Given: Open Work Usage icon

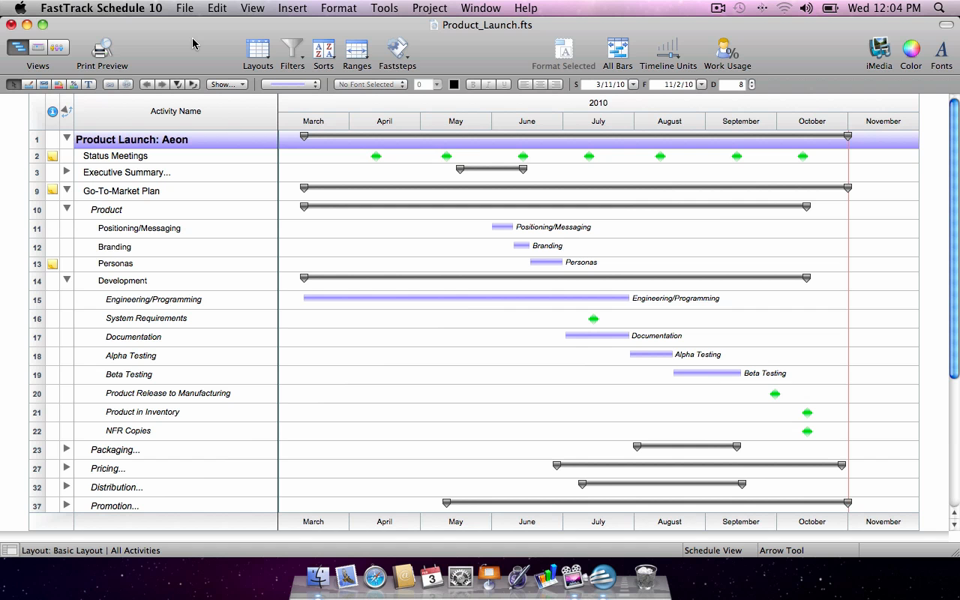Looking at the screenshot, I should 727,49.
